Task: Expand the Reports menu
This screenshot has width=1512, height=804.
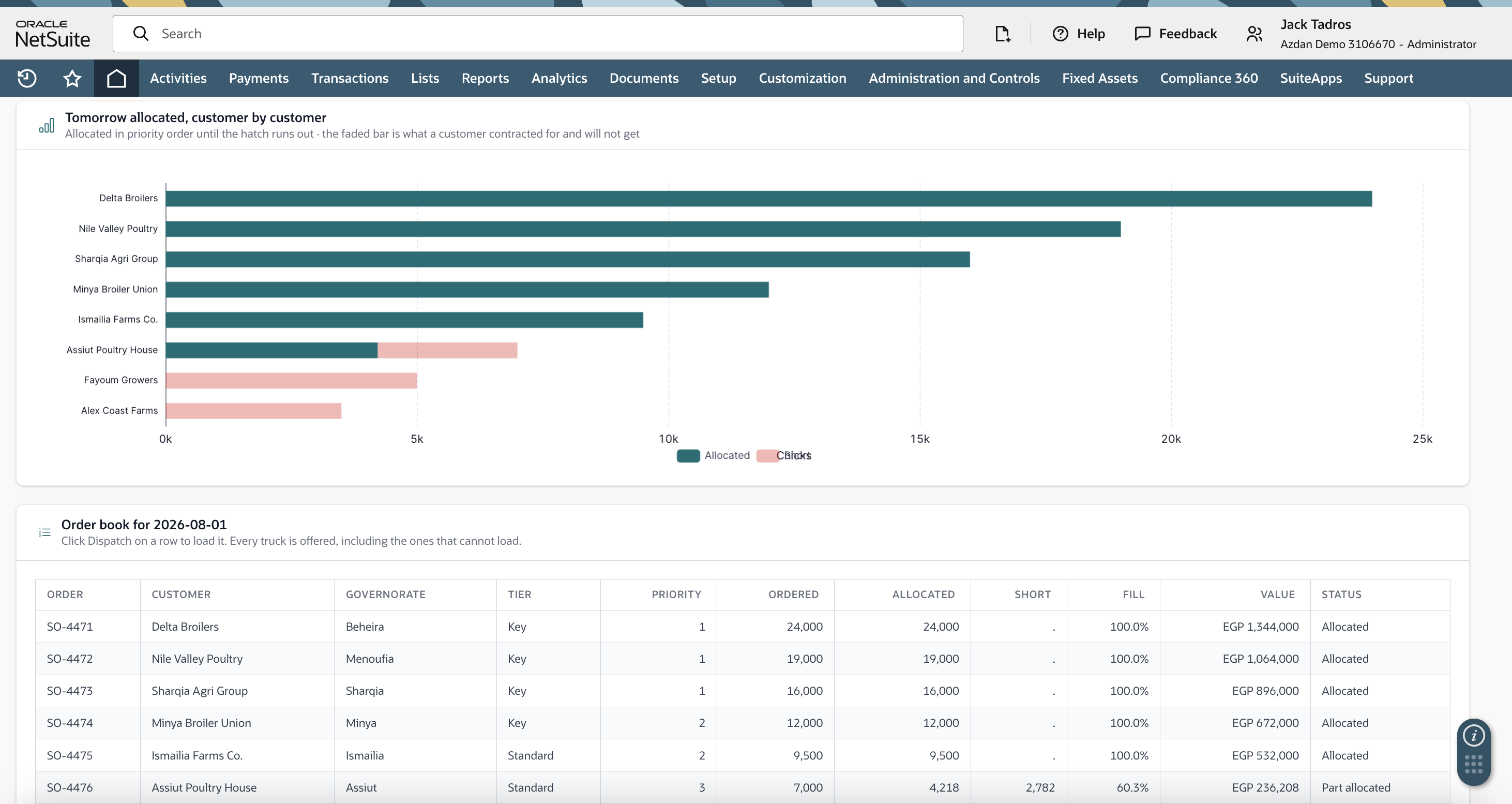Action: tap(485, 78)
